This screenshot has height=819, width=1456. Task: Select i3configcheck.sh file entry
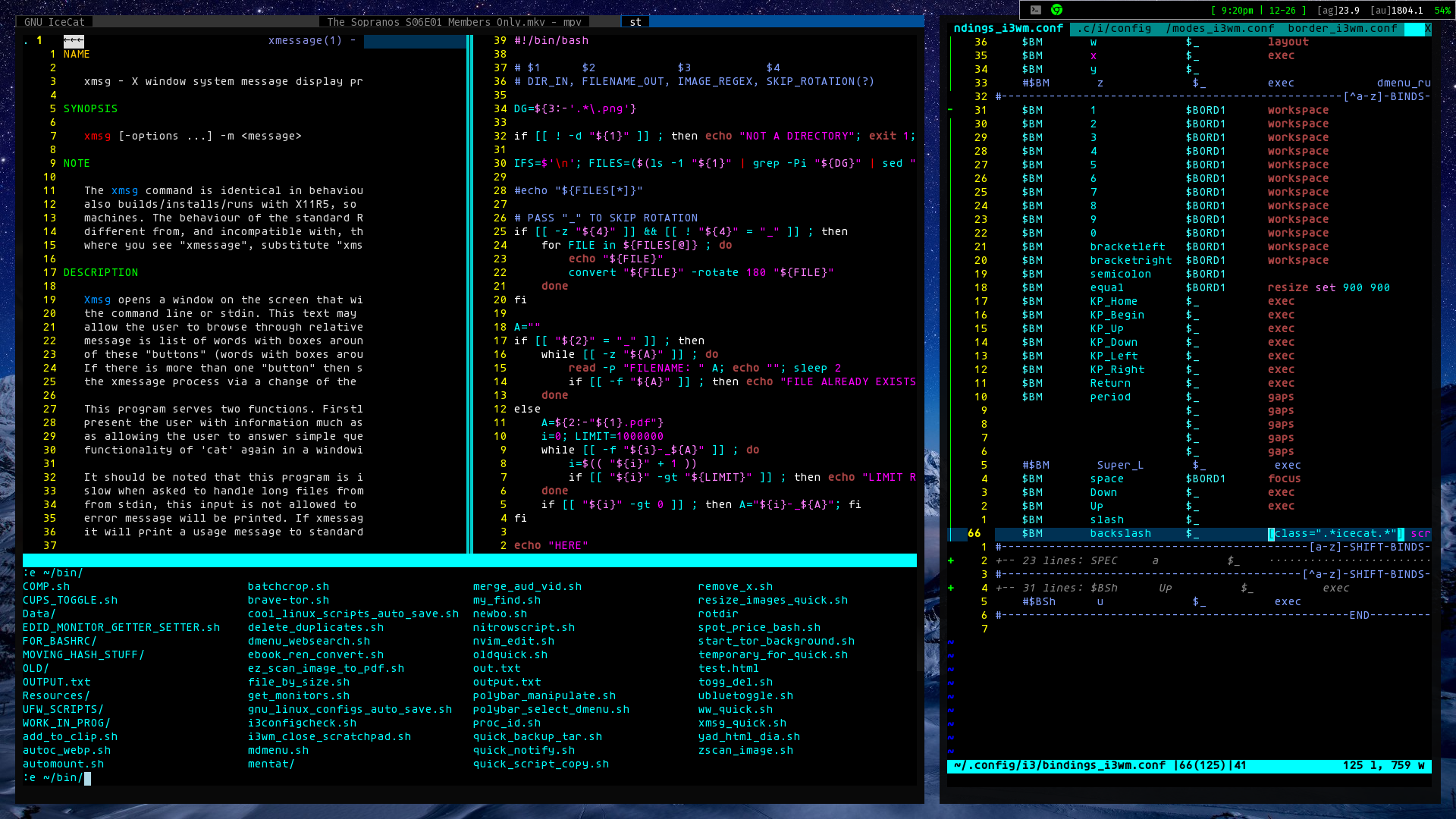click(x=302, y=723)
